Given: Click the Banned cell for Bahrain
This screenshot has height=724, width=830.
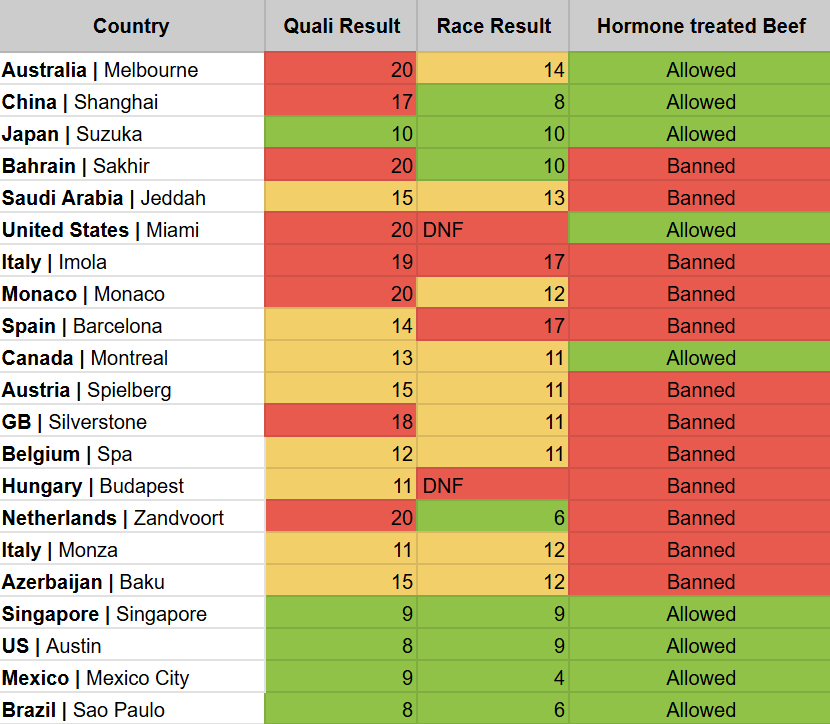Looking at the screenshot, I should click(x=700, y=166).
